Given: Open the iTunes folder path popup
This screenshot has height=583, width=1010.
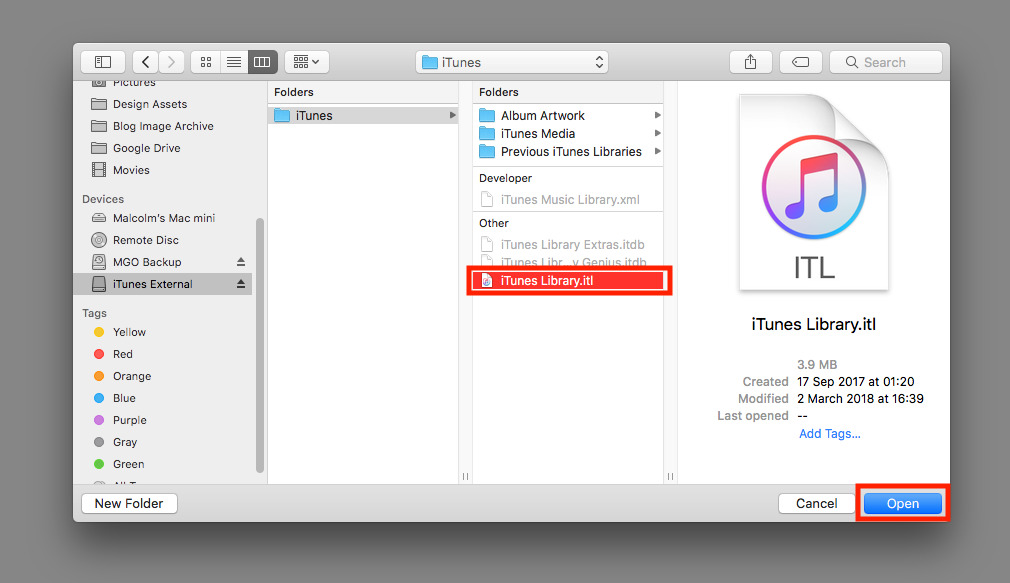Looking at the screenshot, I should [x=512, y=62].
